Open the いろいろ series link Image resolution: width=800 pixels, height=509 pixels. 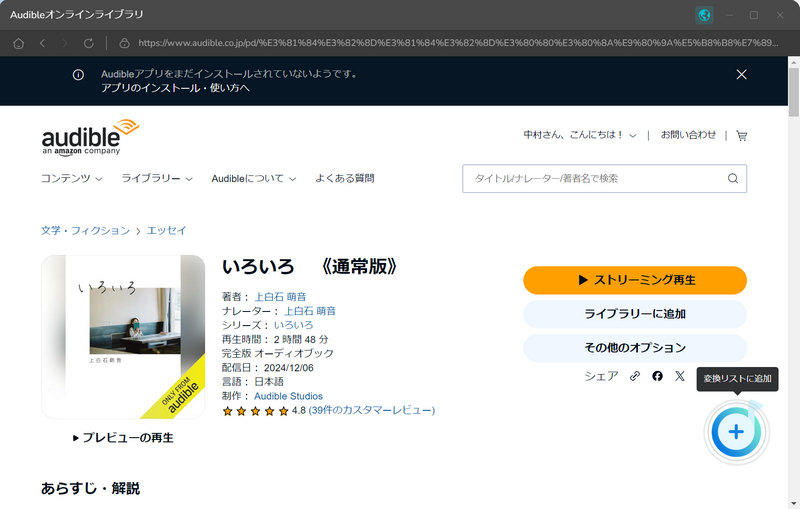click(293, 325)
